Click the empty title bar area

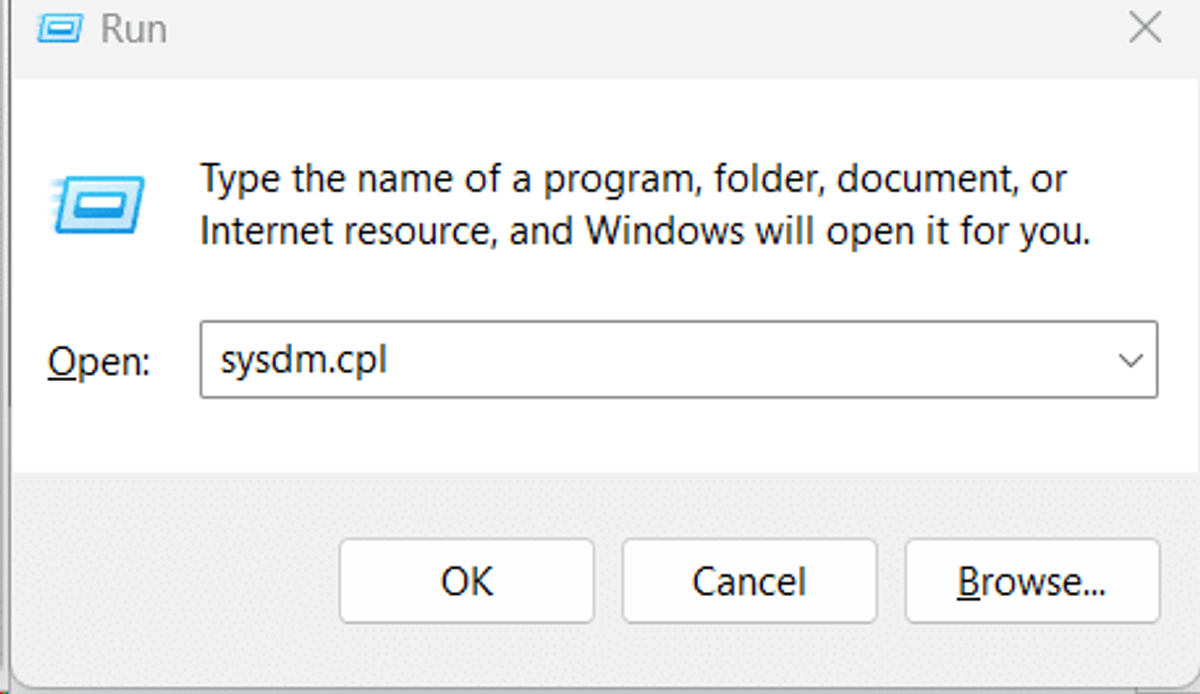pos(640,28)
